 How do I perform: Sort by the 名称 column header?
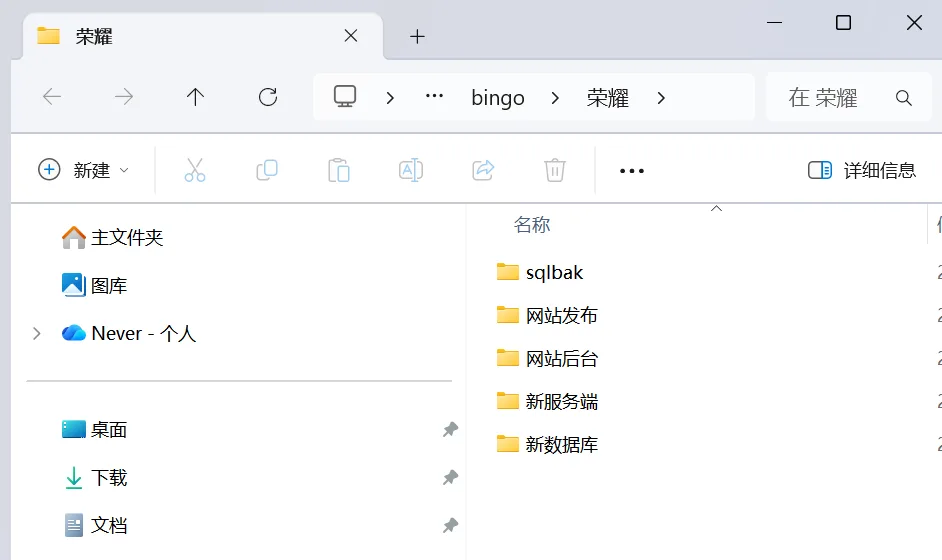click(532, 225)
